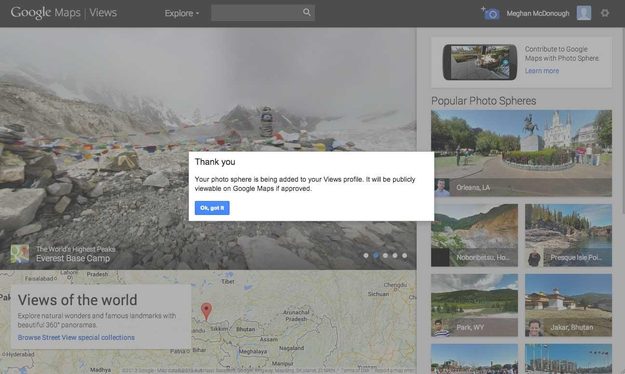
Task: Click the Popular Photo Spheres heading
Action: [483, 101]
